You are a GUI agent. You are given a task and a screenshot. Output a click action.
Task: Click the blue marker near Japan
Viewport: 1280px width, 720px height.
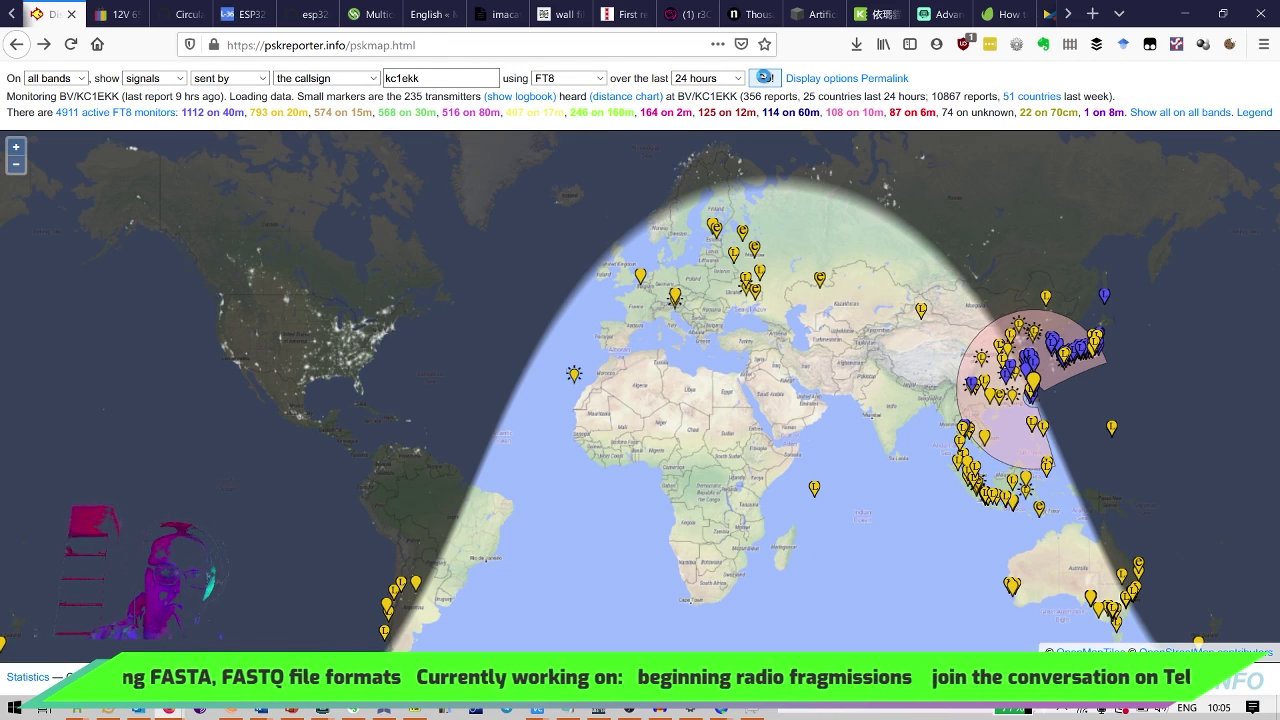click(x=1104, y=296)
